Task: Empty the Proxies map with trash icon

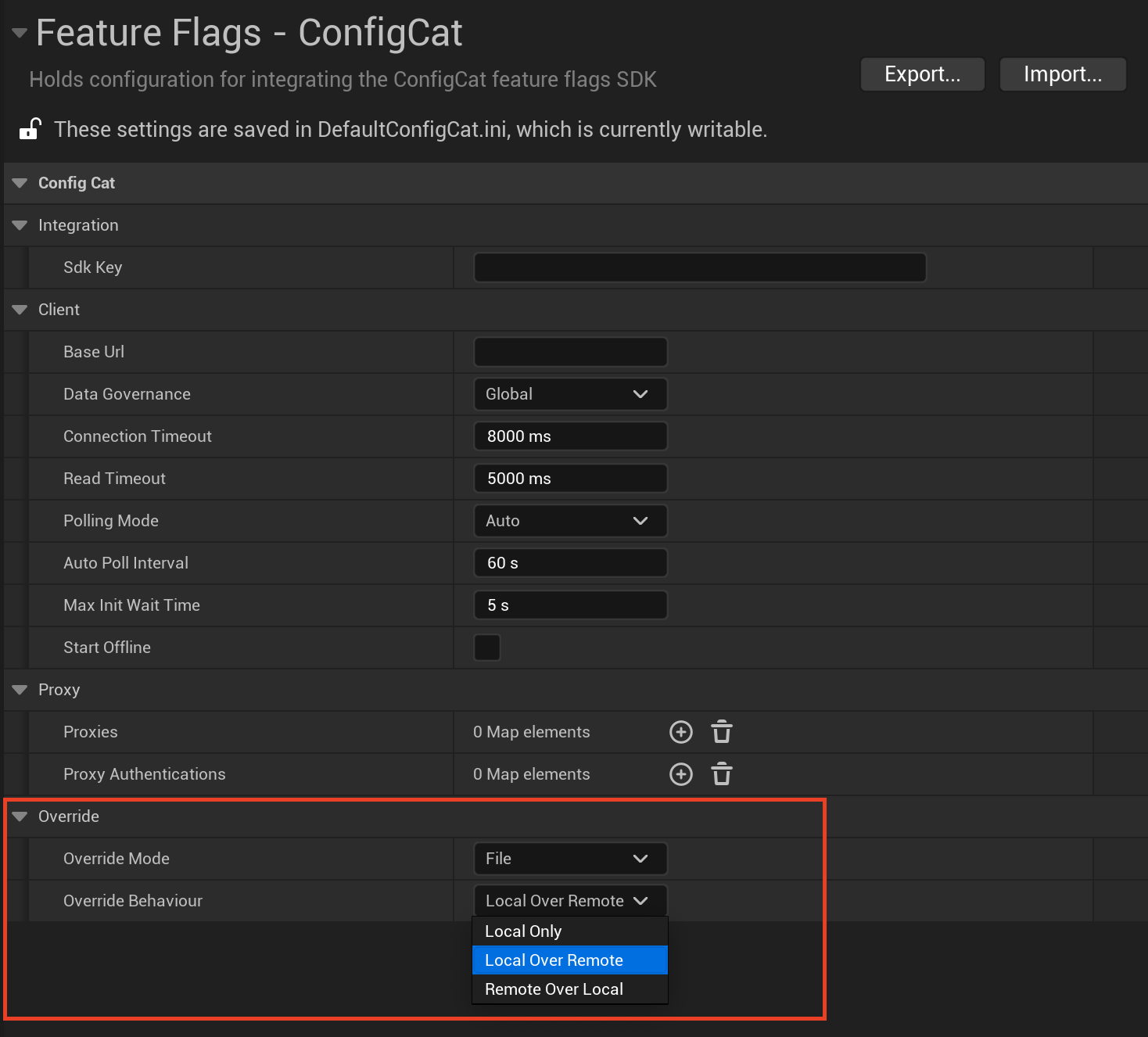Action: click(x=721, y=731)
